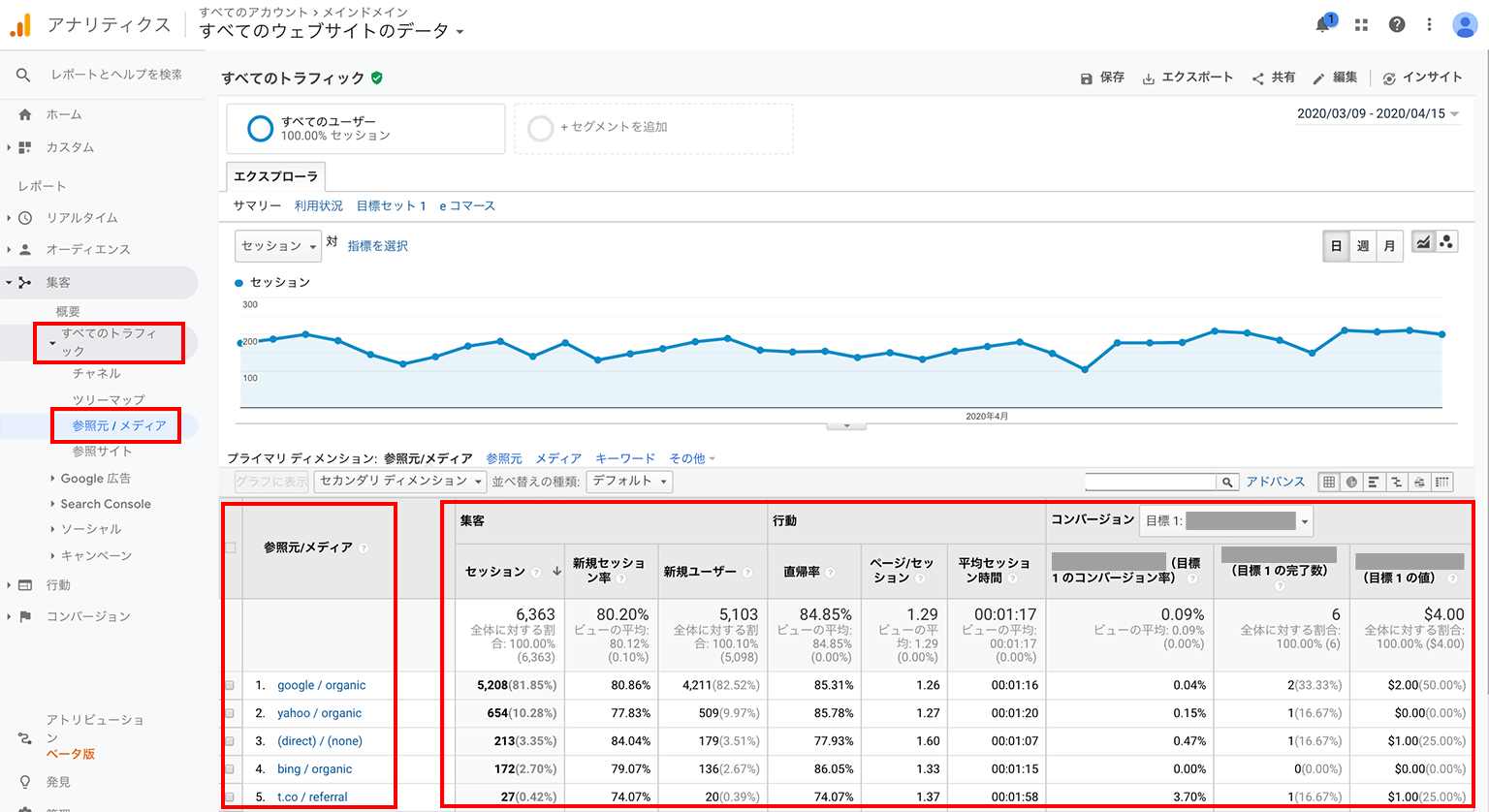Open the チャネル sidebar item
The width and height of the screenshot is (1489, 812).
pos(97,374)
